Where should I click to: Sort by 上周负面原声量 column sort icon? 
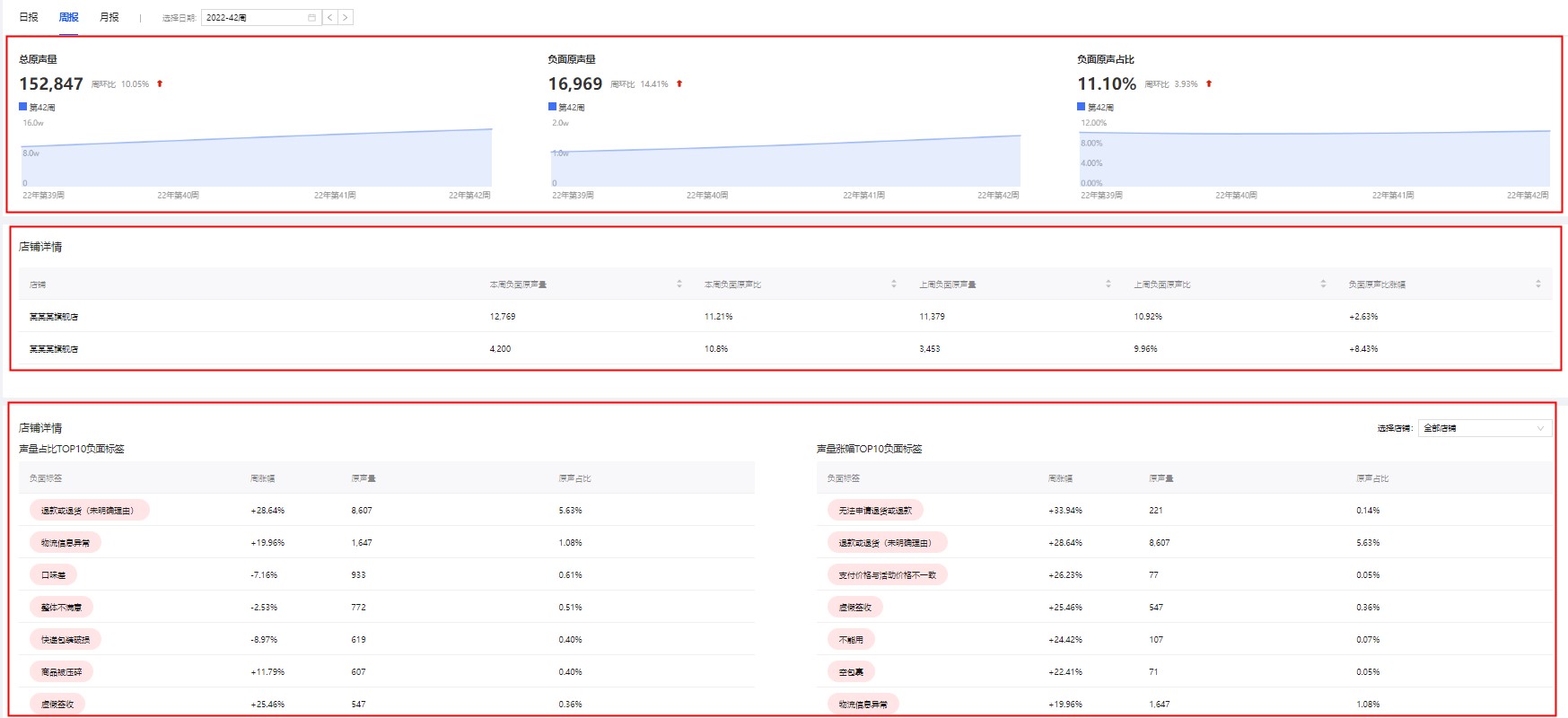[1108, 284]
